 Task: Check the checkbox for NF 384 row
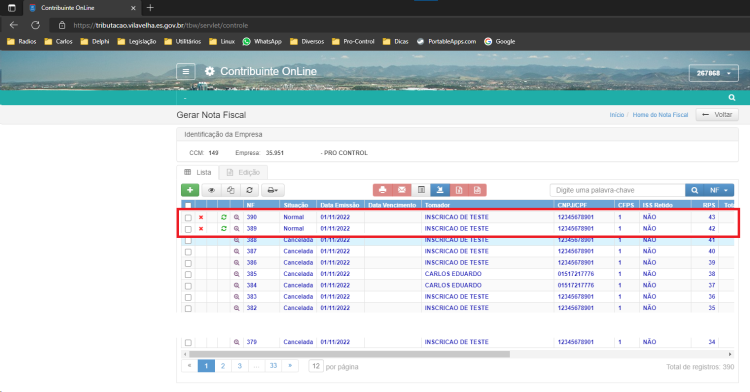188,286
